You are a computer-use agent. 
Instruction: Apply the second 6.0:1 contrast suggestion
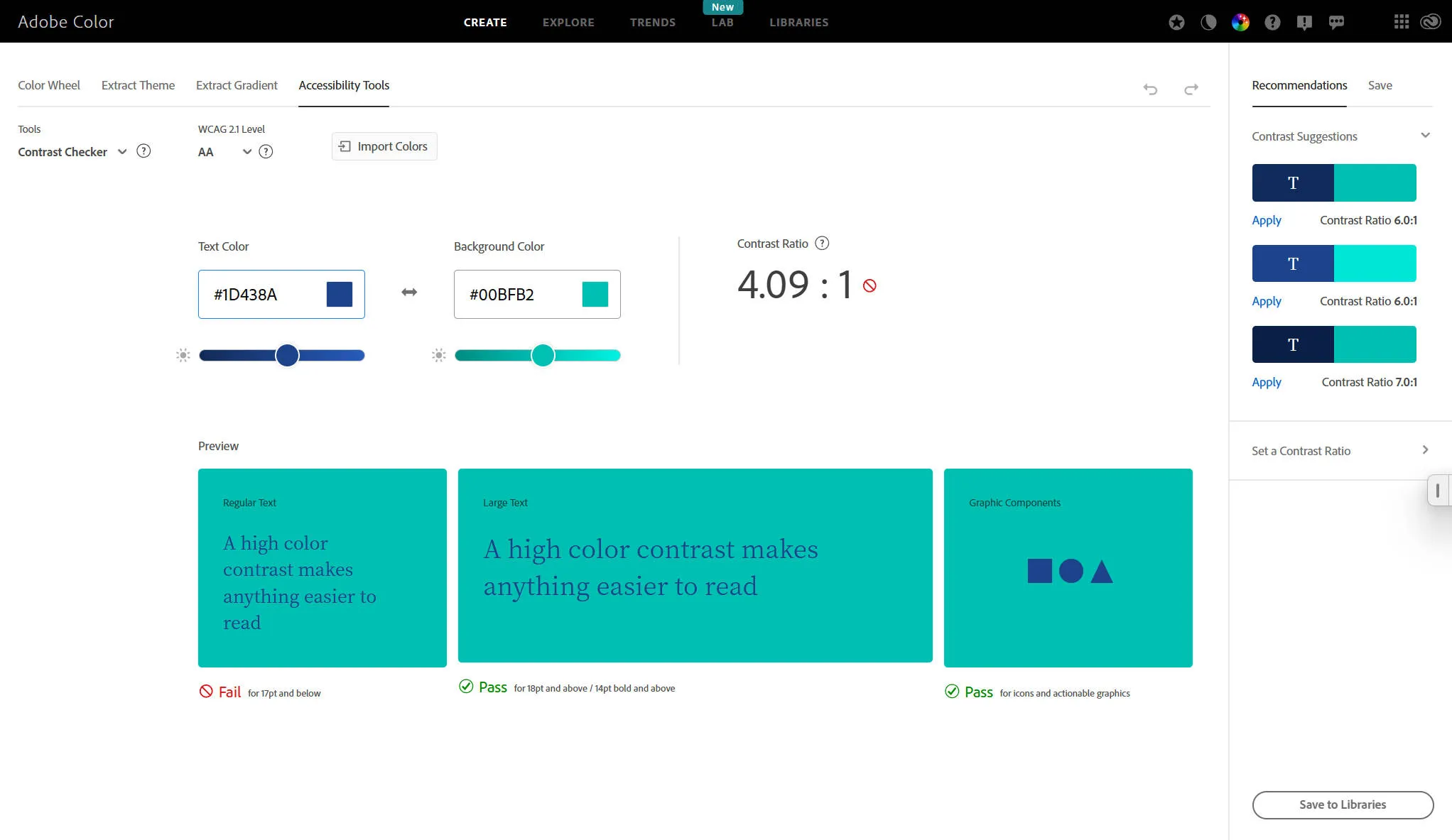pyautogui.click(x=1267, y=301)
